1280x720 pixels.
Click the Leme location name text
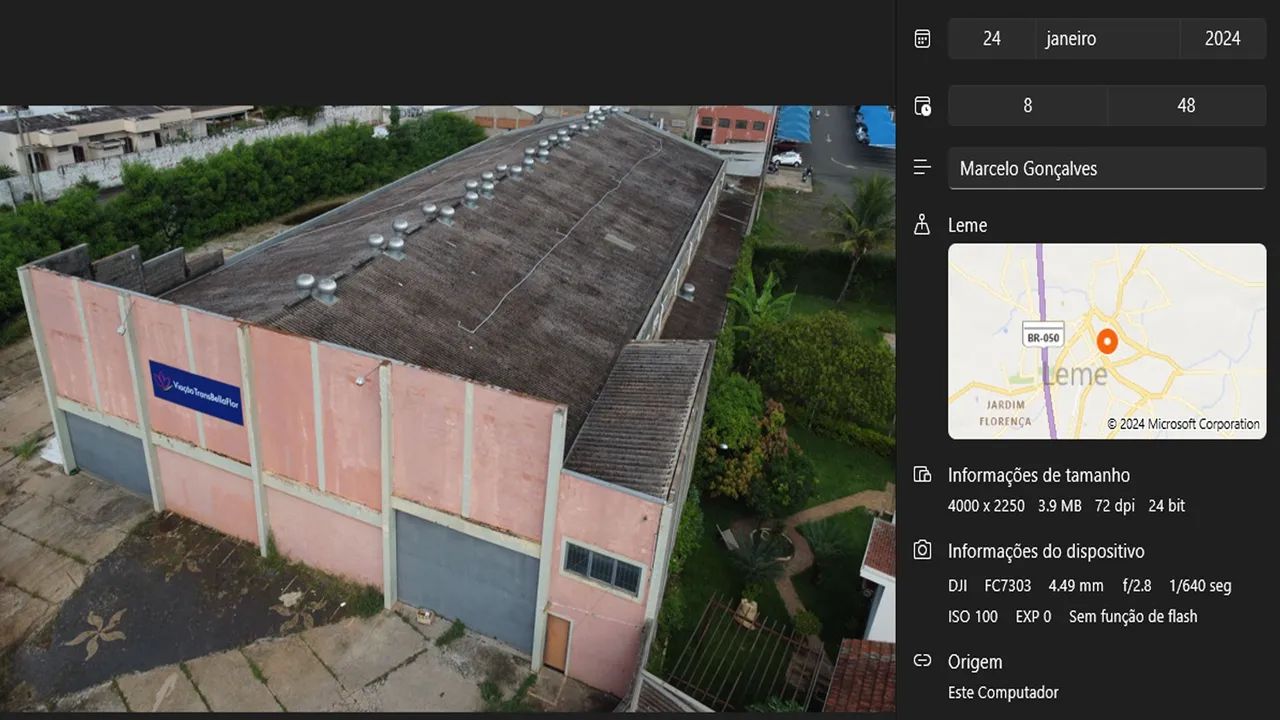[967, 225]
